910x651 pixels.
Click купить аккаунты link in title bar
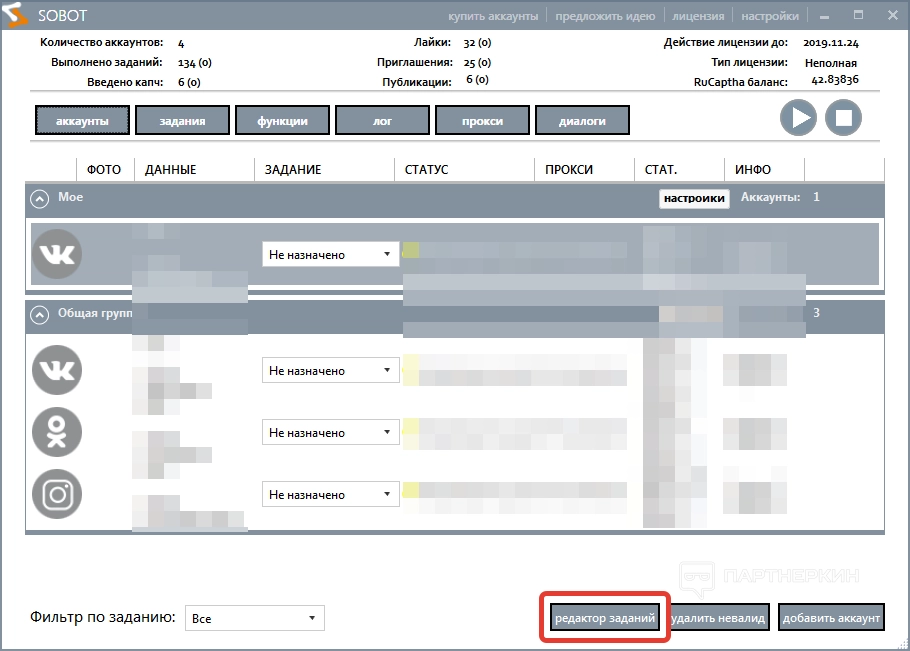(493, 16)
